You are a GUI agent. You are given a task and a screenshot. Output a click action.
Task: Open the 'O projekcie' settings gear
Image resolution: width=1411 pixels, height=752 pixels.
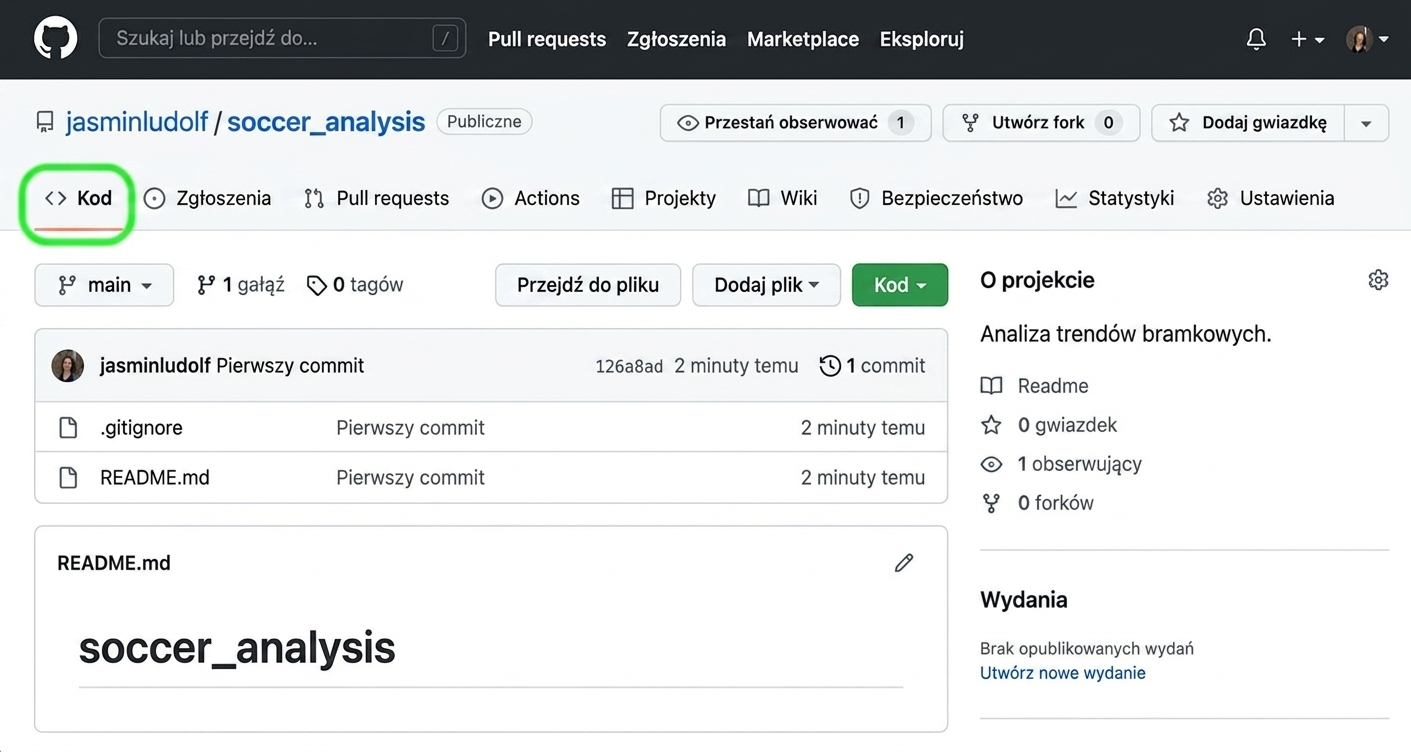(x=1378, y=280)
